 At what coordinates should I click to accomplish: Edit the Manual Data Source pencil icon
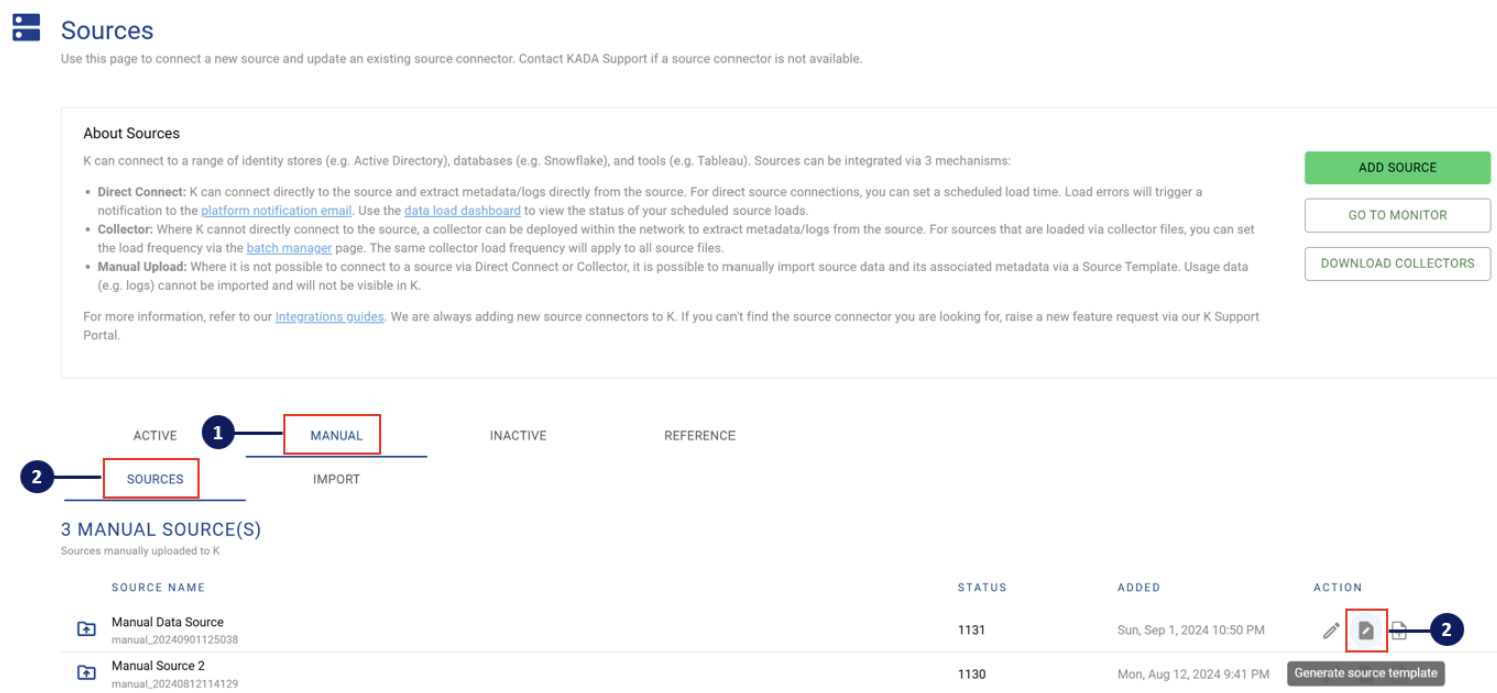[x=1331, y=630]
